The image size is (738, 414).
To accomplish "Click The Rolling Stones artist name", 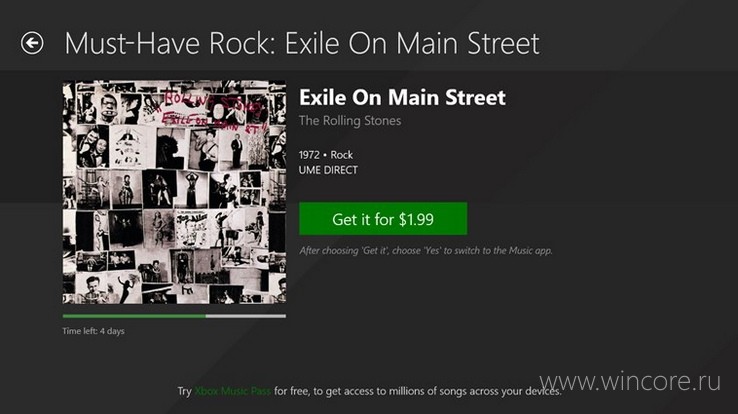I will (350, 121).
